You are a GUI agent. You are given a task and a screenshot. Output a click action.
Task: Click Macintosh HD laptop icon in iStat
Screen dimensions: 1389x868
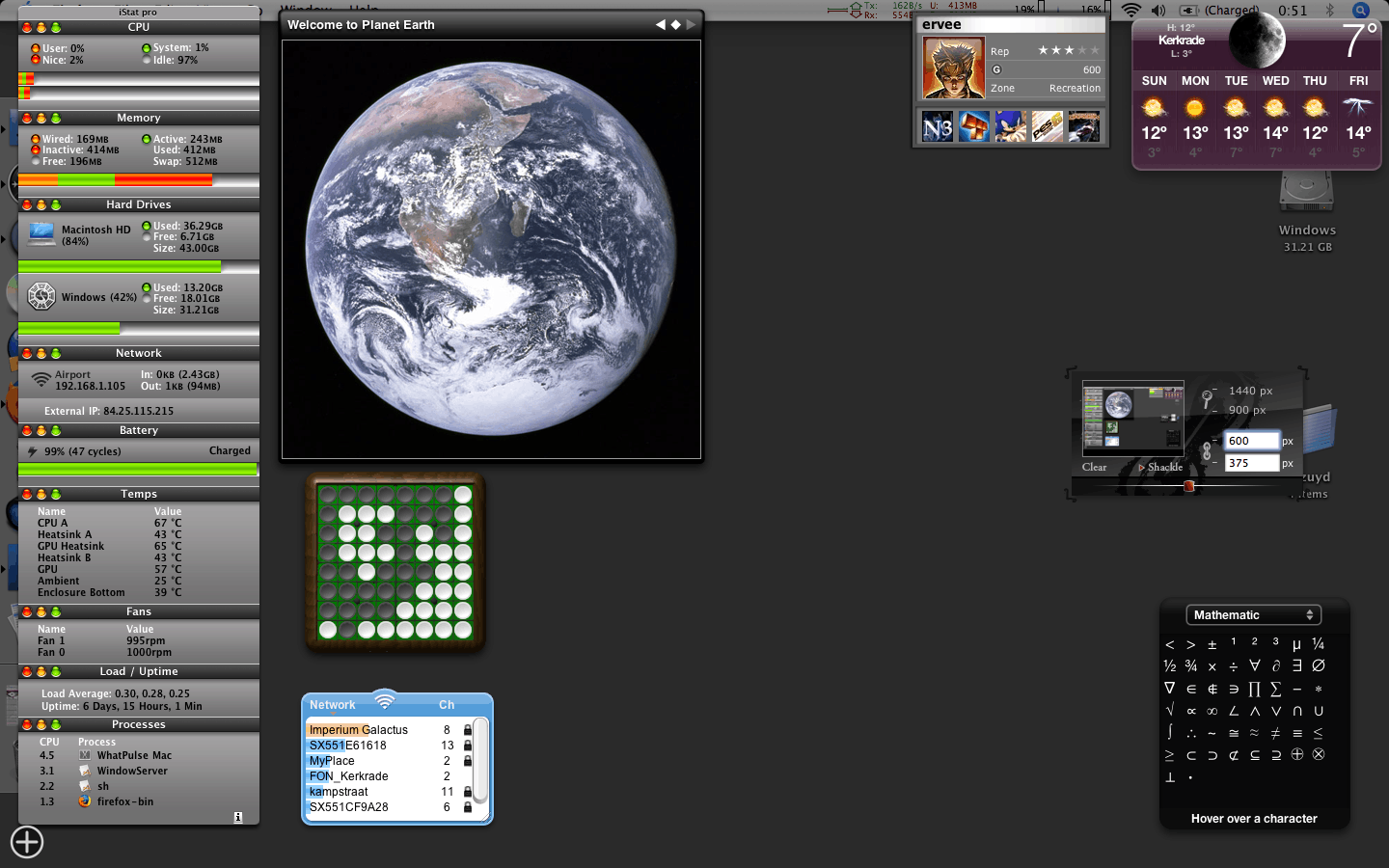pos(41,233)
